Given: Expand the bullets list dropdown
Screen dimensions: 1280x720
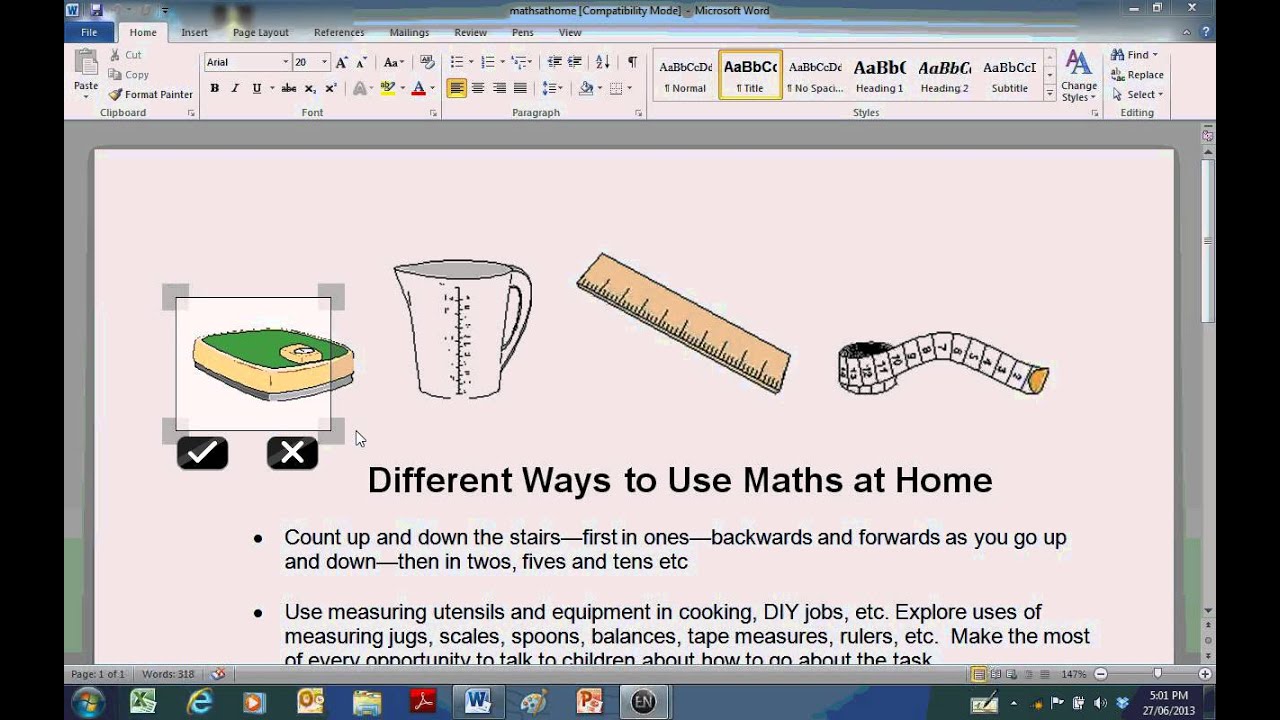Looking at the screenshot, I should 471,62.
